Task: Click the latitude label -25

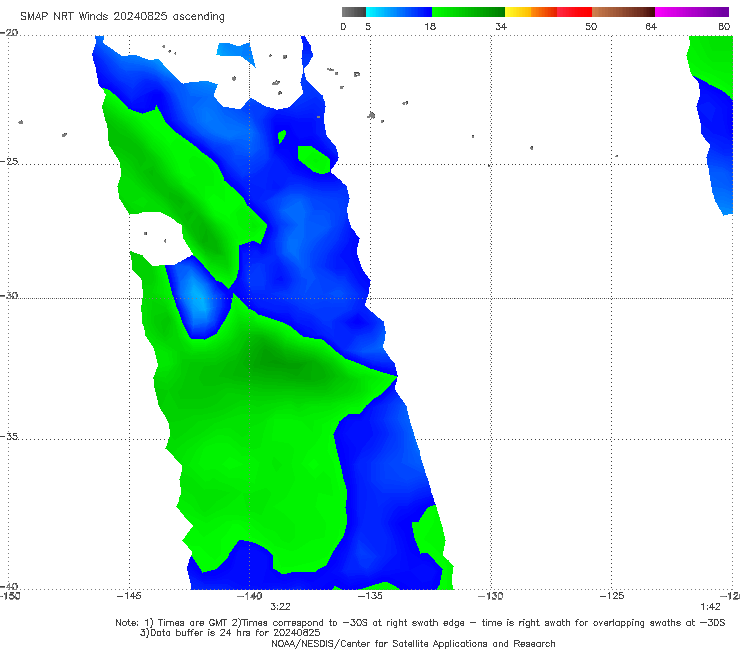Action: tap(9, 161)
